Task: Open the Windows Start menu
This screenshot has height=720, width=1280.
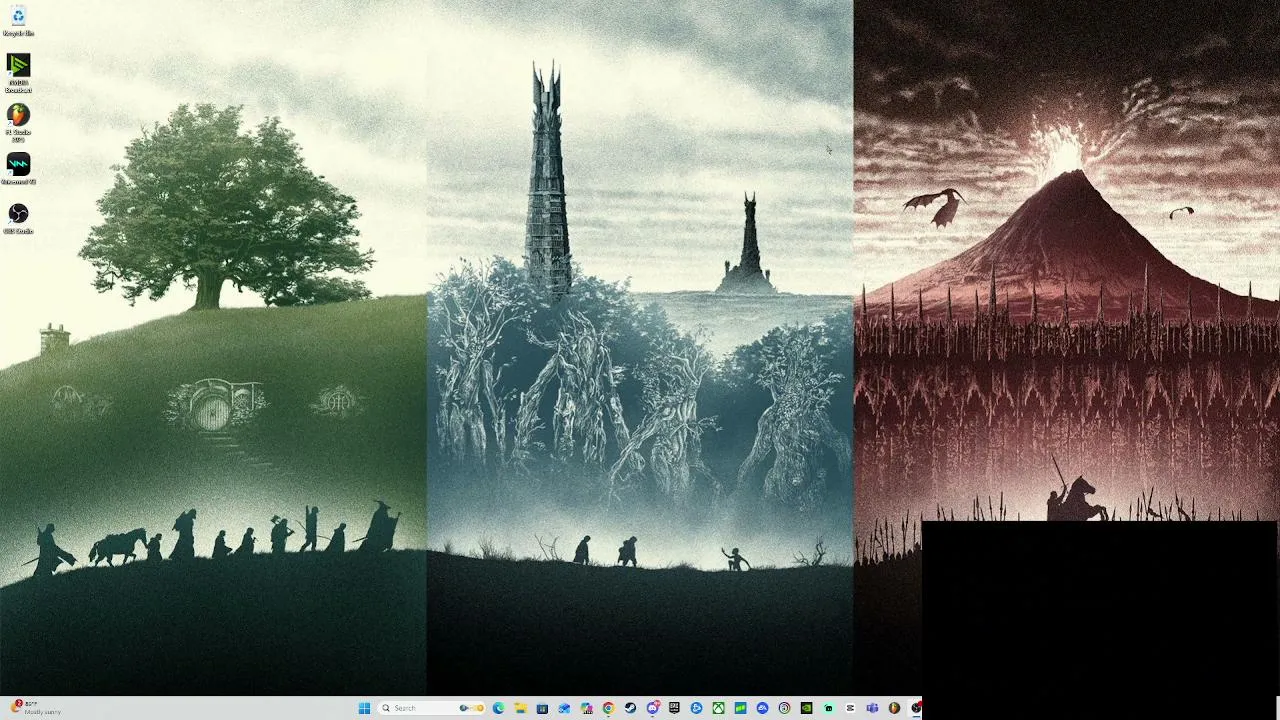Action: (x=364, y=708)
